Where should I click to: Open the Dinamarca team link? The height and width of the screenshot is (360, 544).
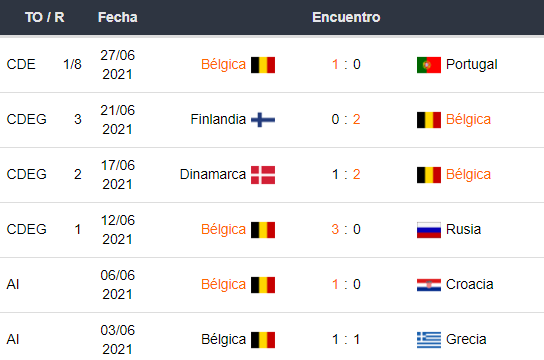pos(213,174)
